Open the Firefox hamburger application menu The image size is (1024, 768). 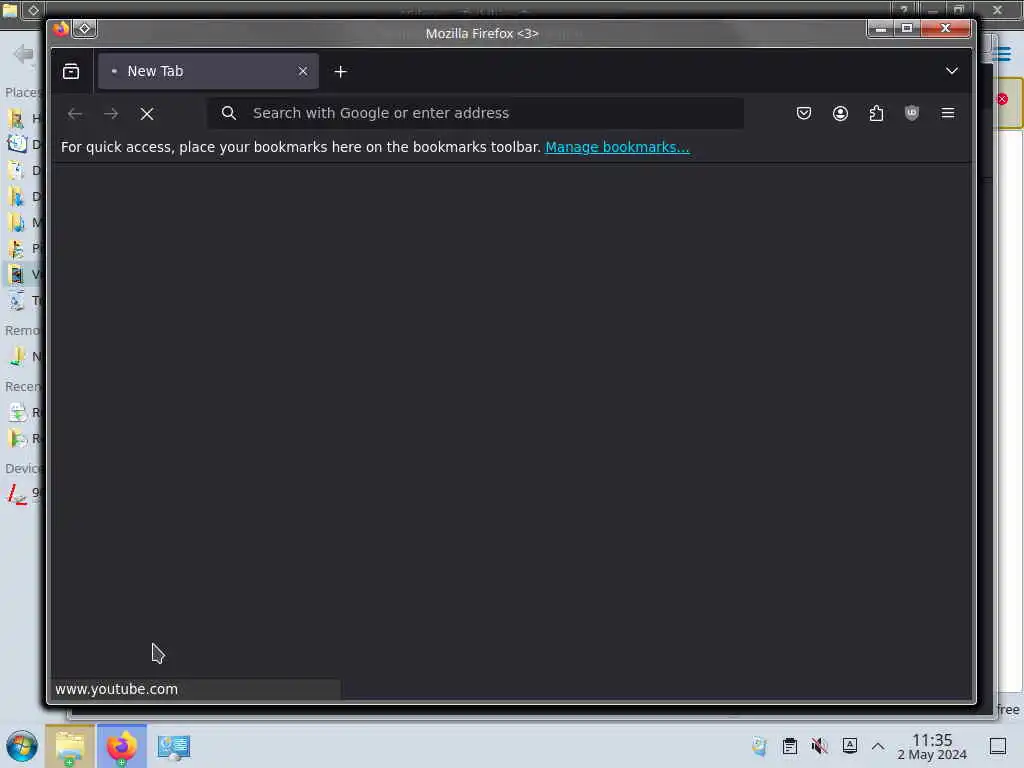coord(948,114)
